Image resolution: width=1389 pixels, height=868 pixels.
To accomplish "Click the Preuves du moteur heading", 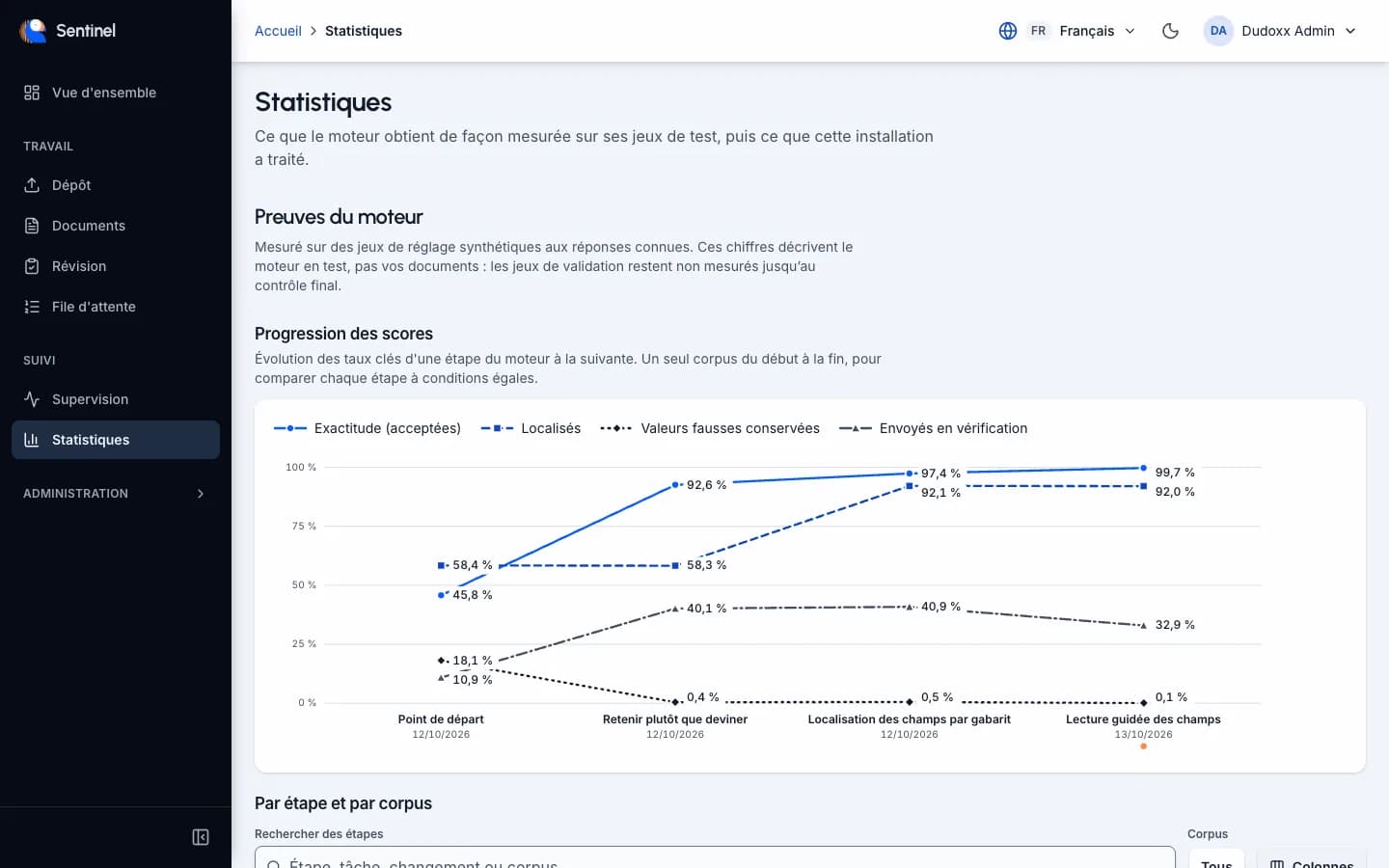I will tap(339, 217).
